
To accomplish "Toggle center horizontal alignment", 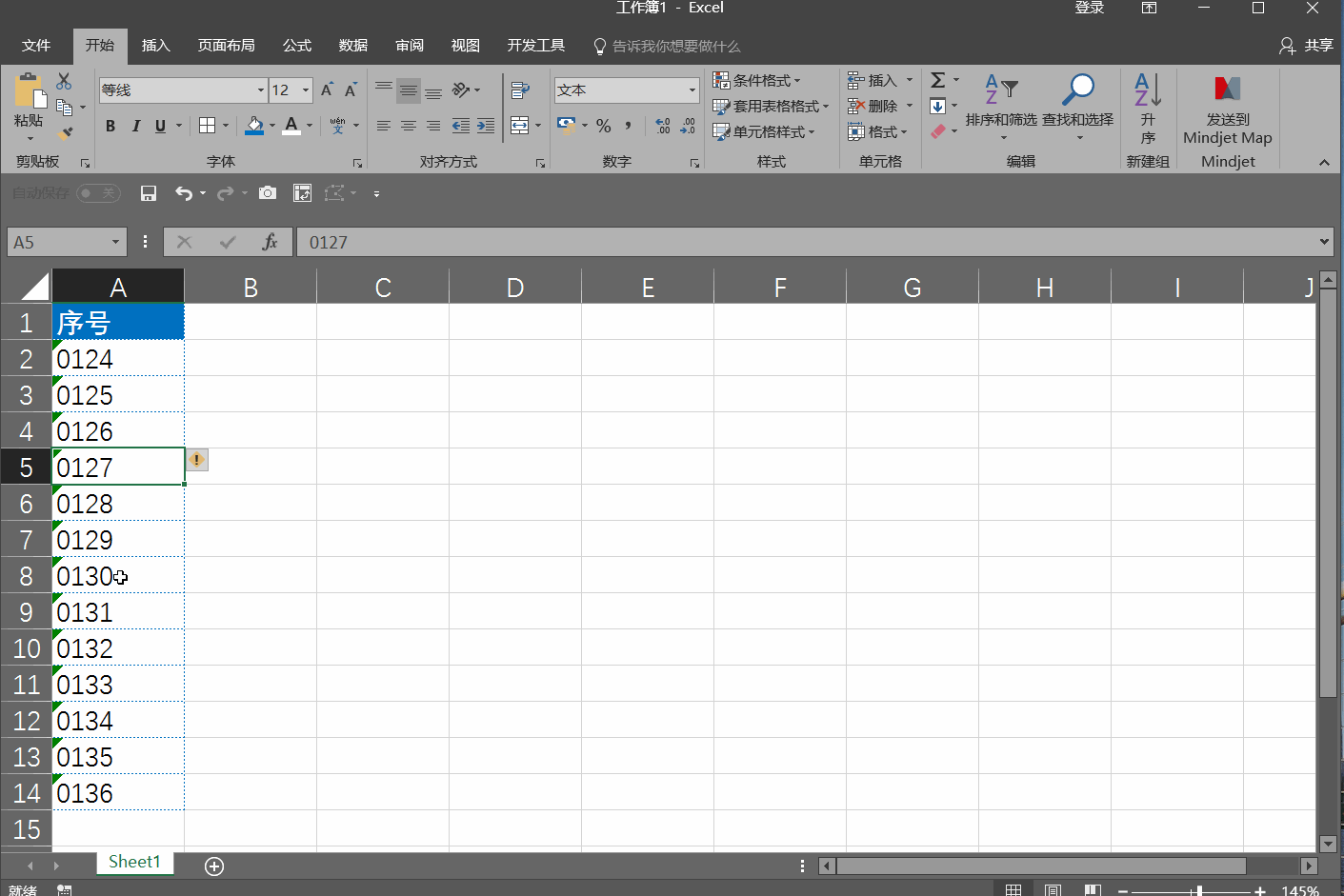I will click(x=409, y=126).
